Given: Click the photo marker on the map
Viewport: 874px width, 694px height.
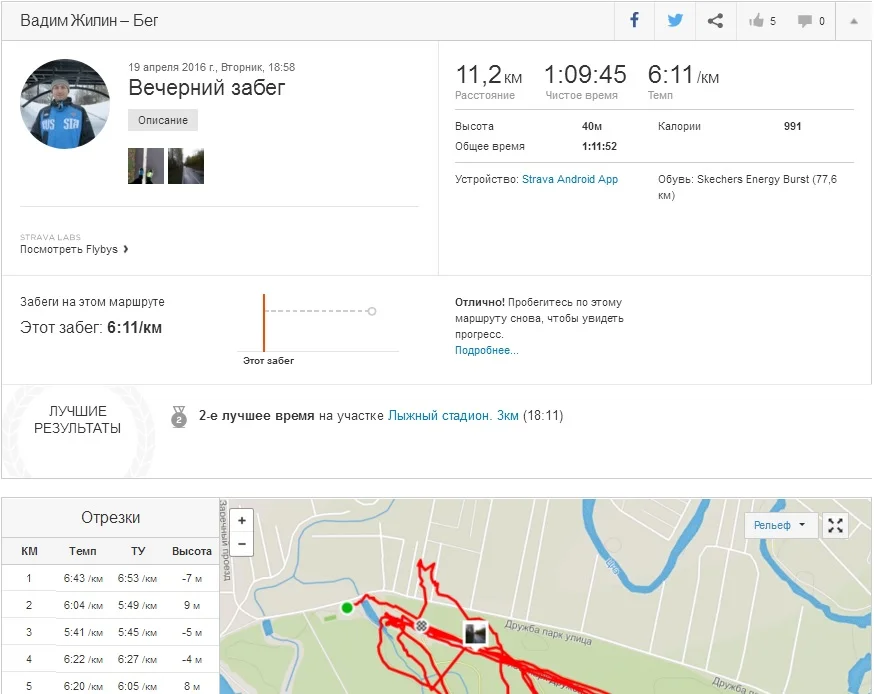Looking at the screenshot, I should pos(475,632).
